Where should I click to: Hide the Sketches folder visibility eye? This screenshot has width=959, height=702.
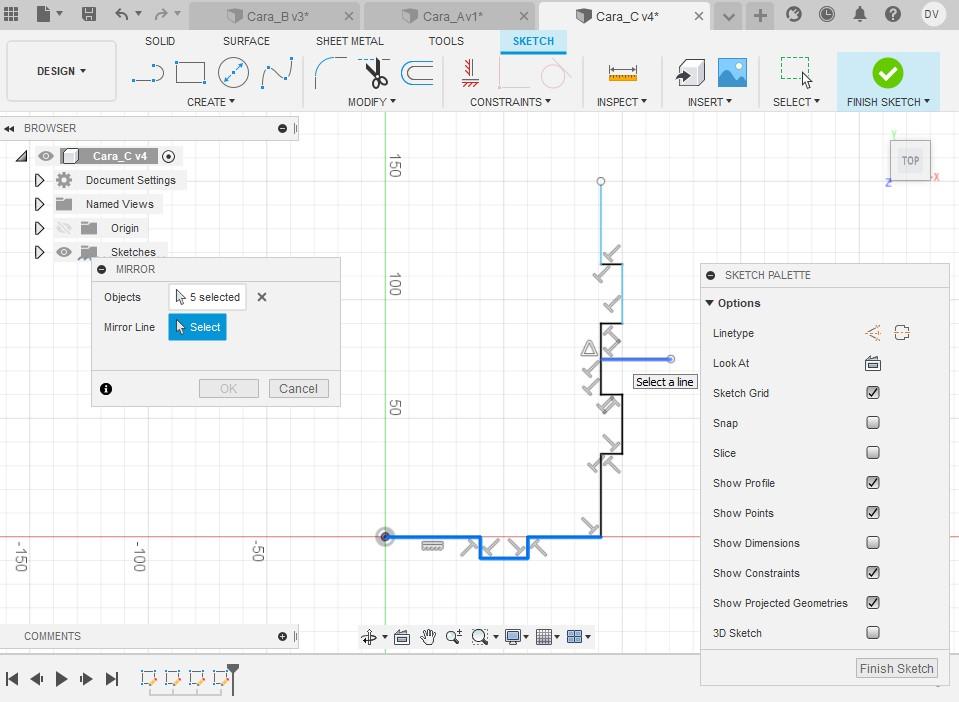click(64, 252)
